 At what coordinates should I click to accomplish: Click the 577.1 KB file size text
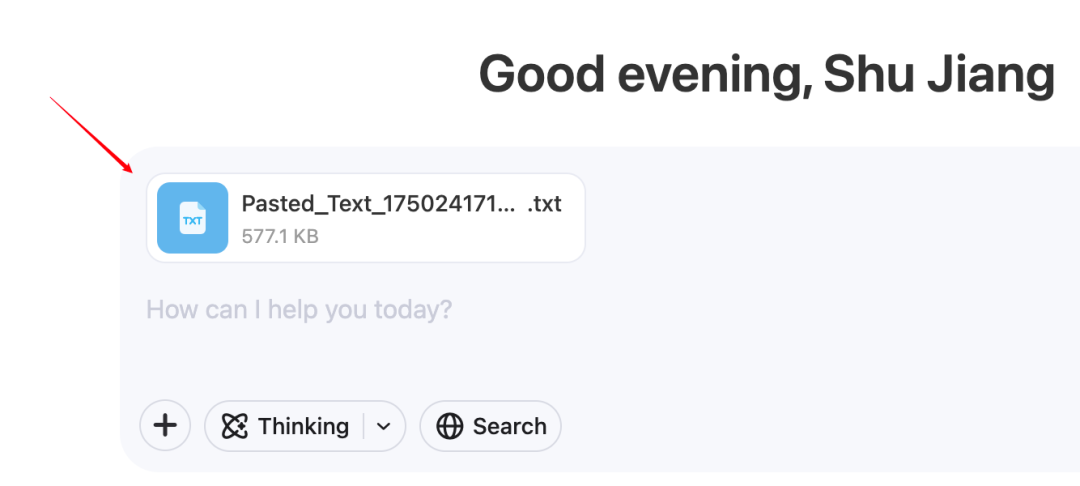(x=280, y=237)
